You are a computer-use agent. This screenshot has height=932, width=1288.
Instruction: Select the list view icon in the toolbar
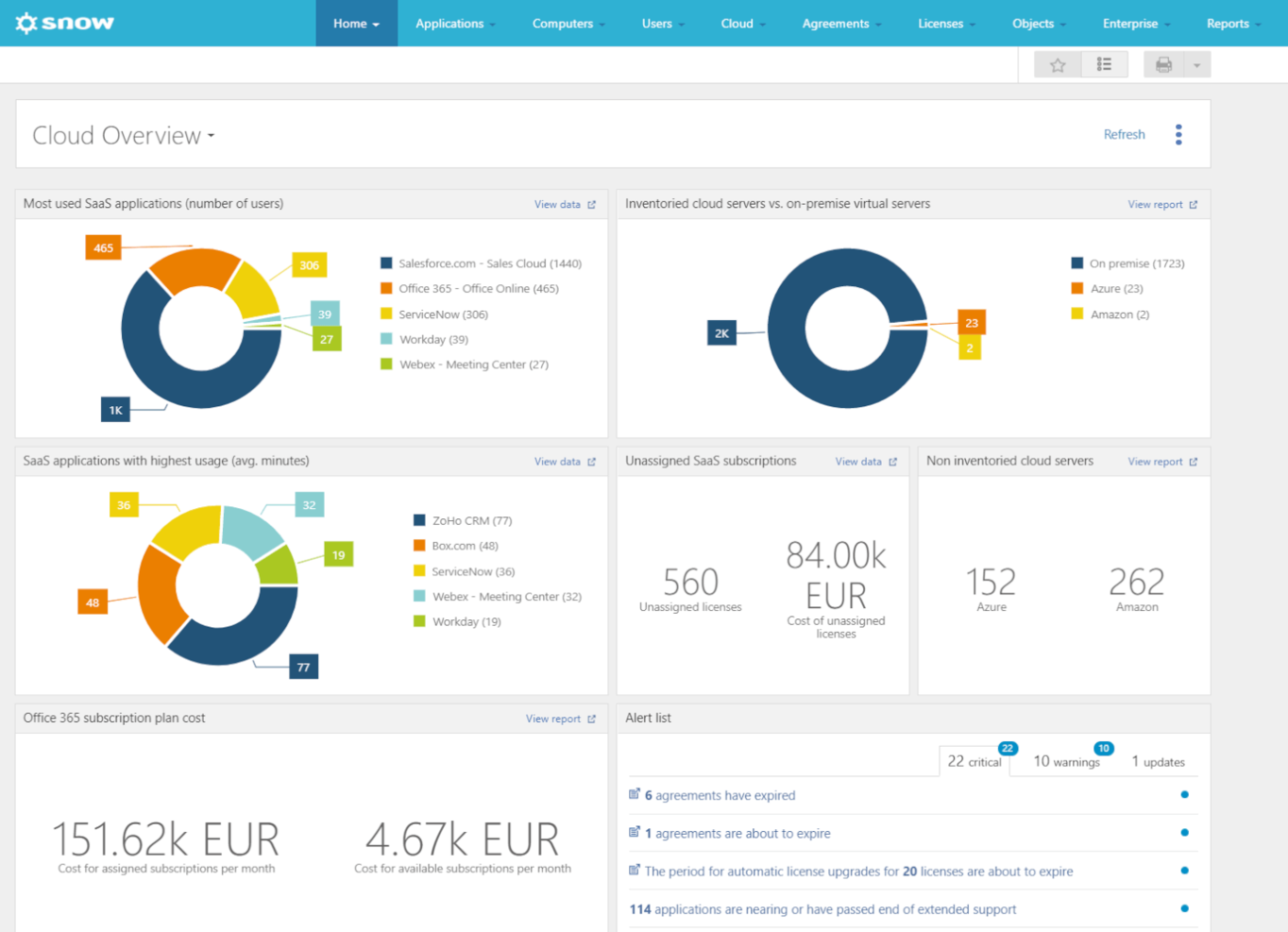pyautogui.click(x=1104, y=63)
